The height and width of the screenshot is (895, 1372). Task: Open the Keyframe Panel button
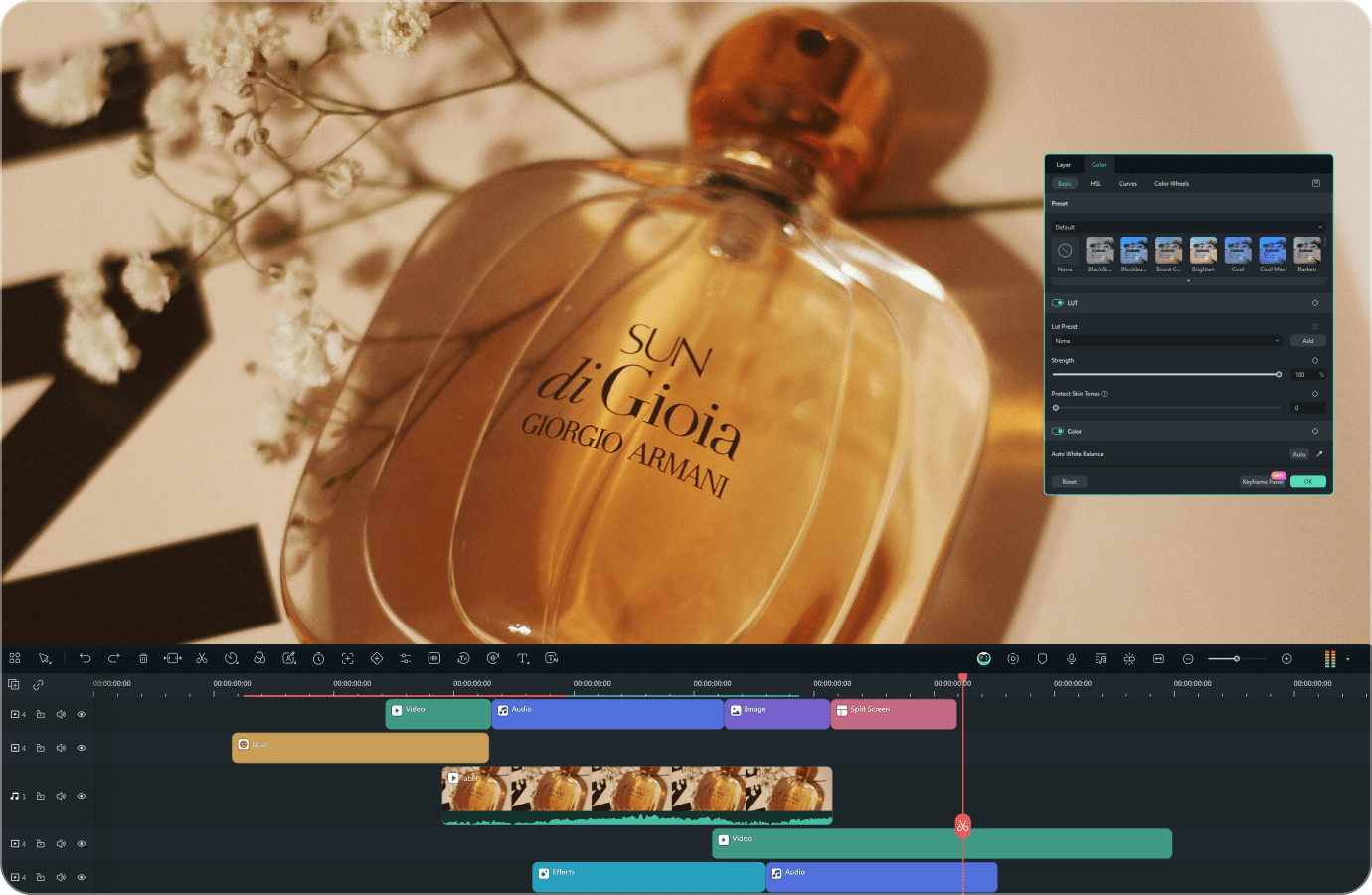click(1263, 481)
